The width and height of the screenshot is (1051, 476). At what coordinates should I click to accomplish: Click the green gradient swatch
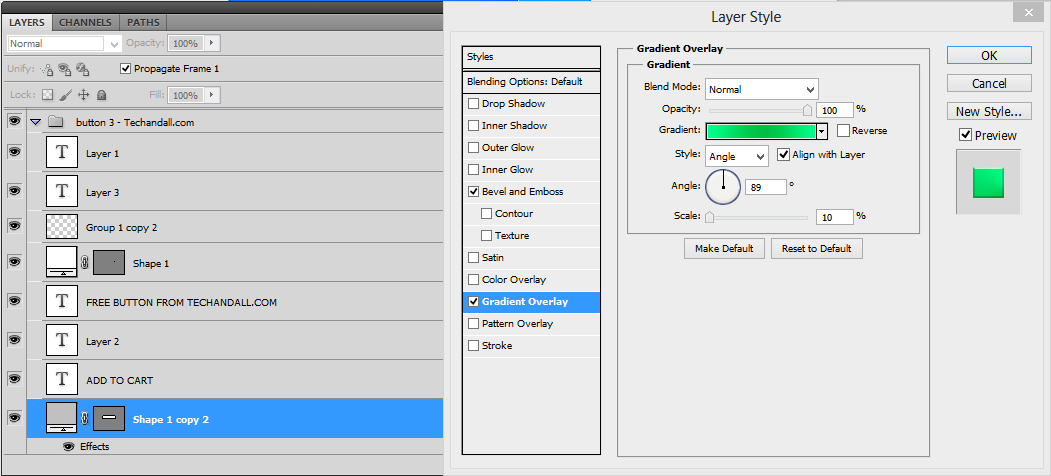coord(761,131)
